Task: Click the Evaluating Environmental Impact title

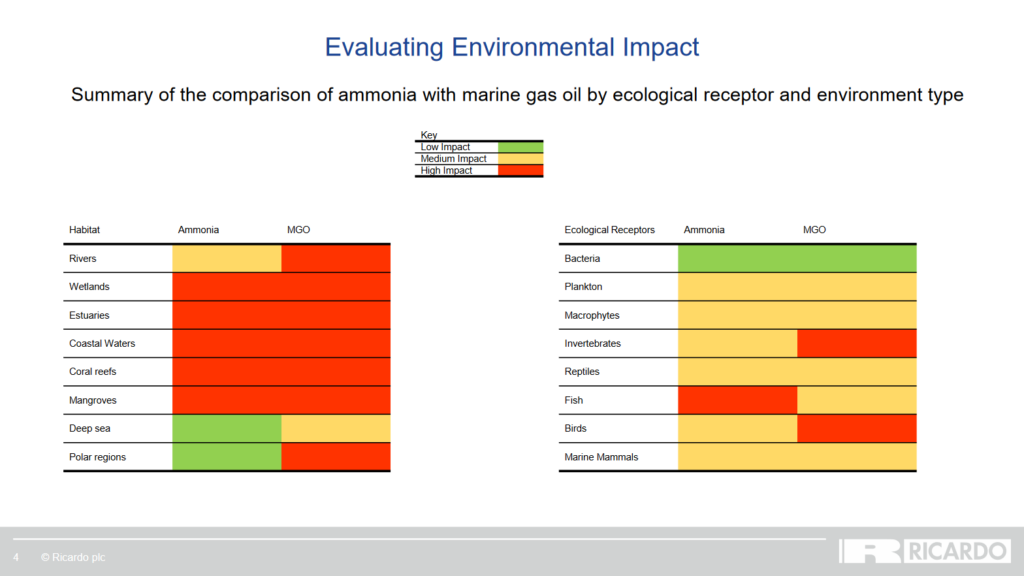Action: pyautogui.click(x=512, y=47)
